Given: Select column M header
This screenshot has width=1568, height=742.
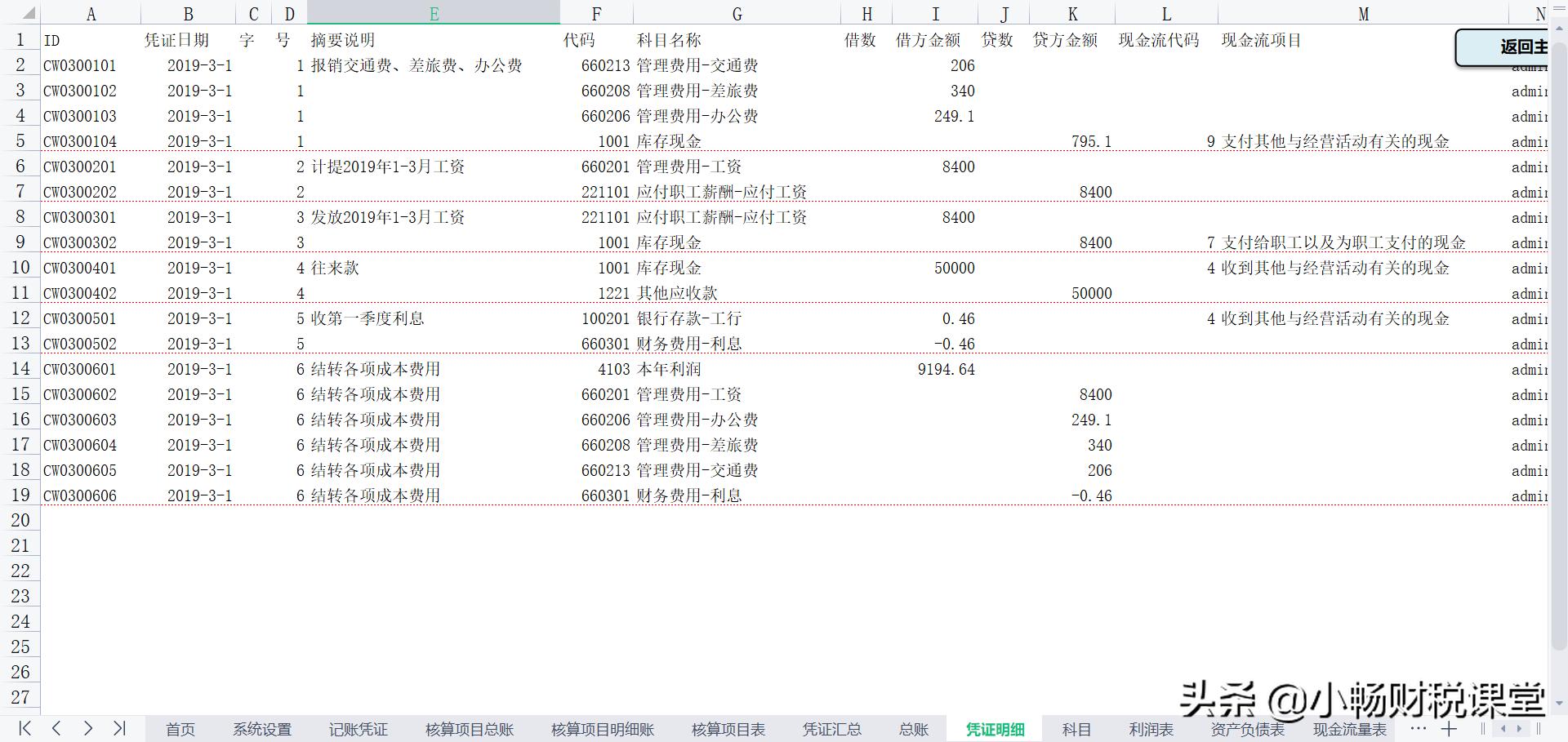Looking at the screenshot, I should [x=1363, y=14].
